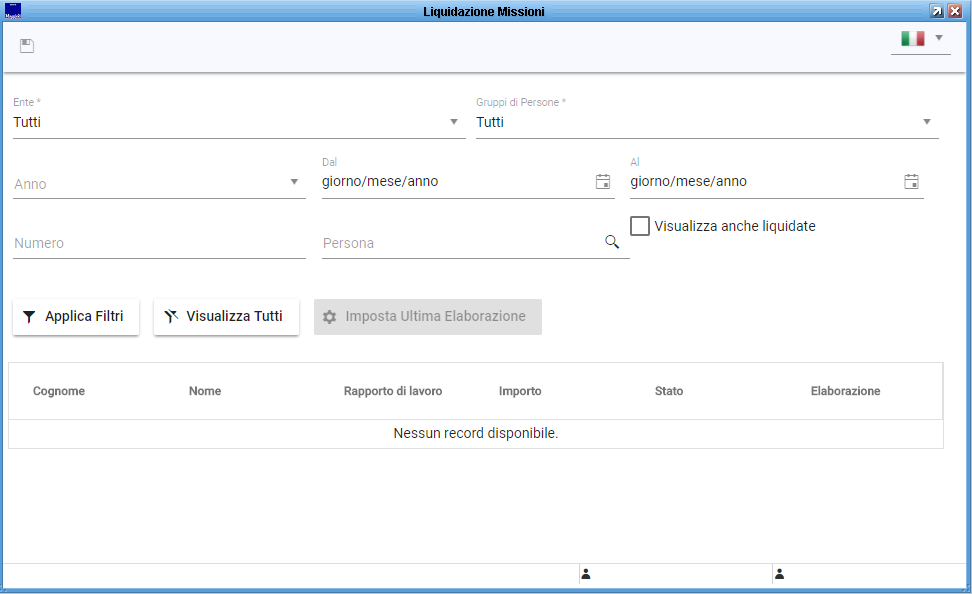The height and width of the screenshot is (594, 972).
Task: Click the first person status bar icon
Action: pos(586,574)
